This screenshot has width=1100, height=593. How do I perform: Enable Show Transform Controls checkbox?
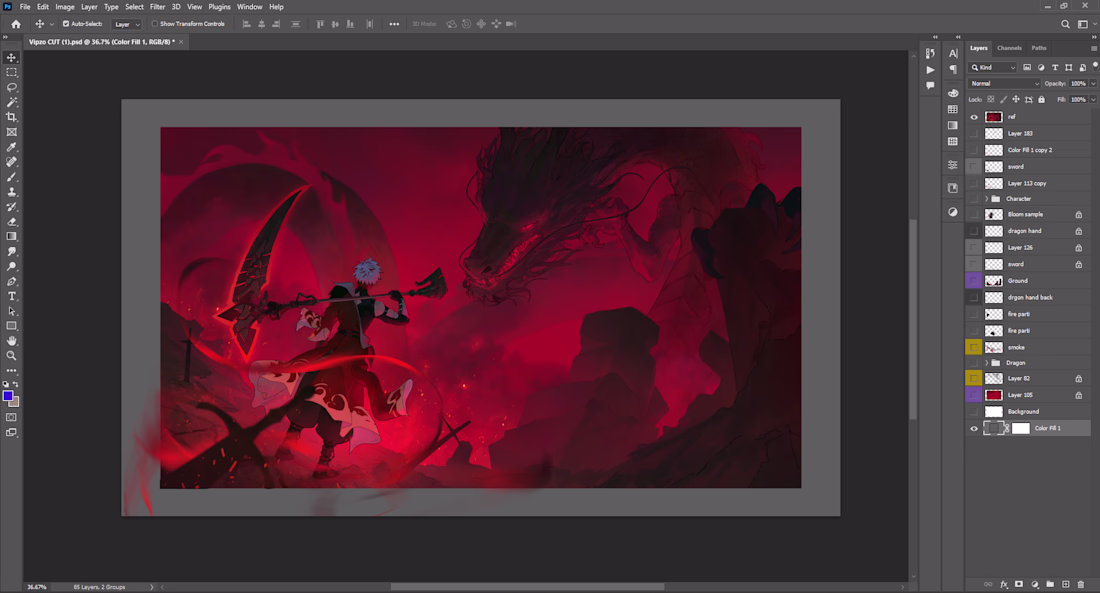pos(155,24)
